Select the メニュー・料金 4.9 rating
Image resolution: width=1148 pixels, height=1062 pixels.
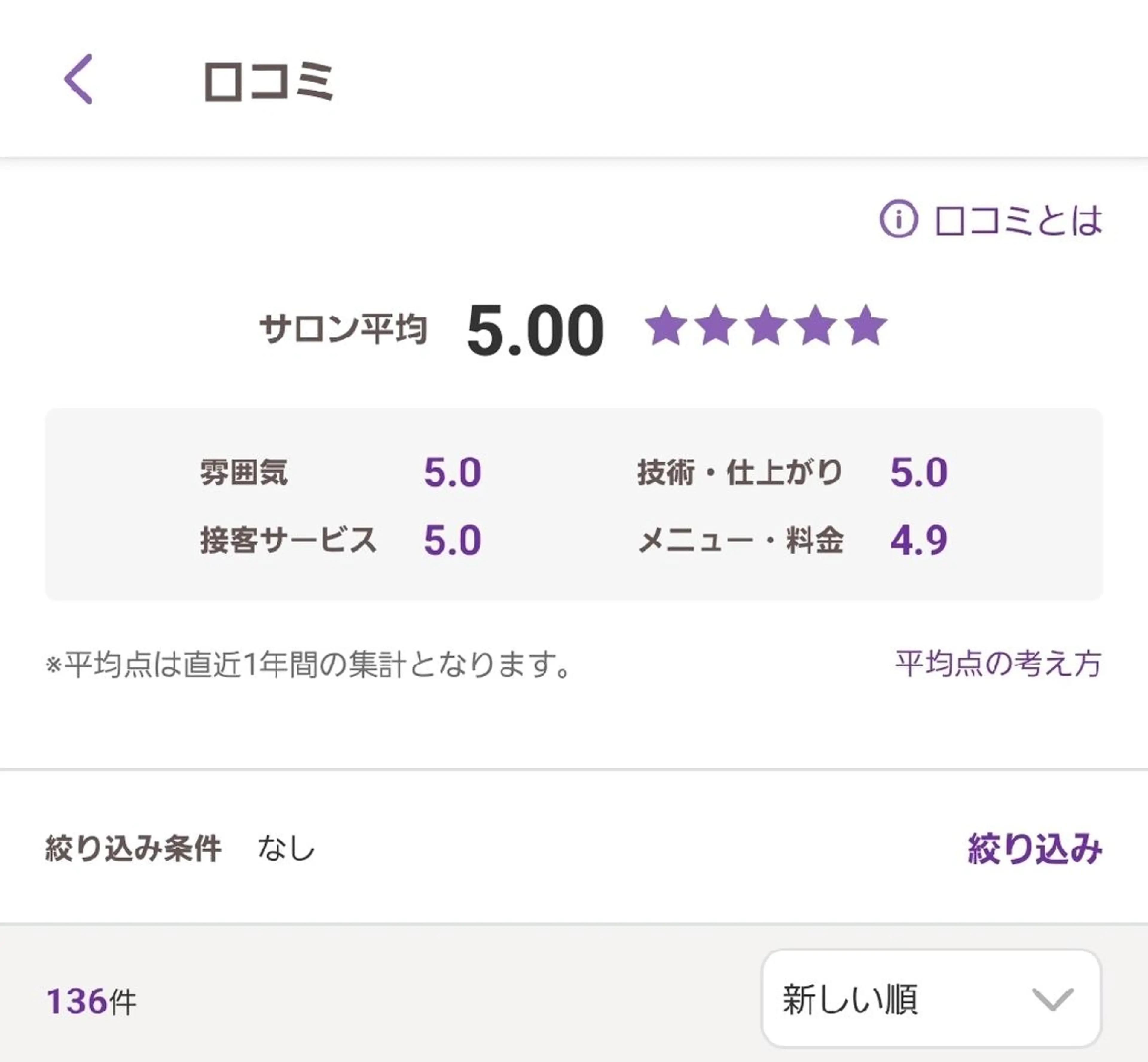coord(919,540)
